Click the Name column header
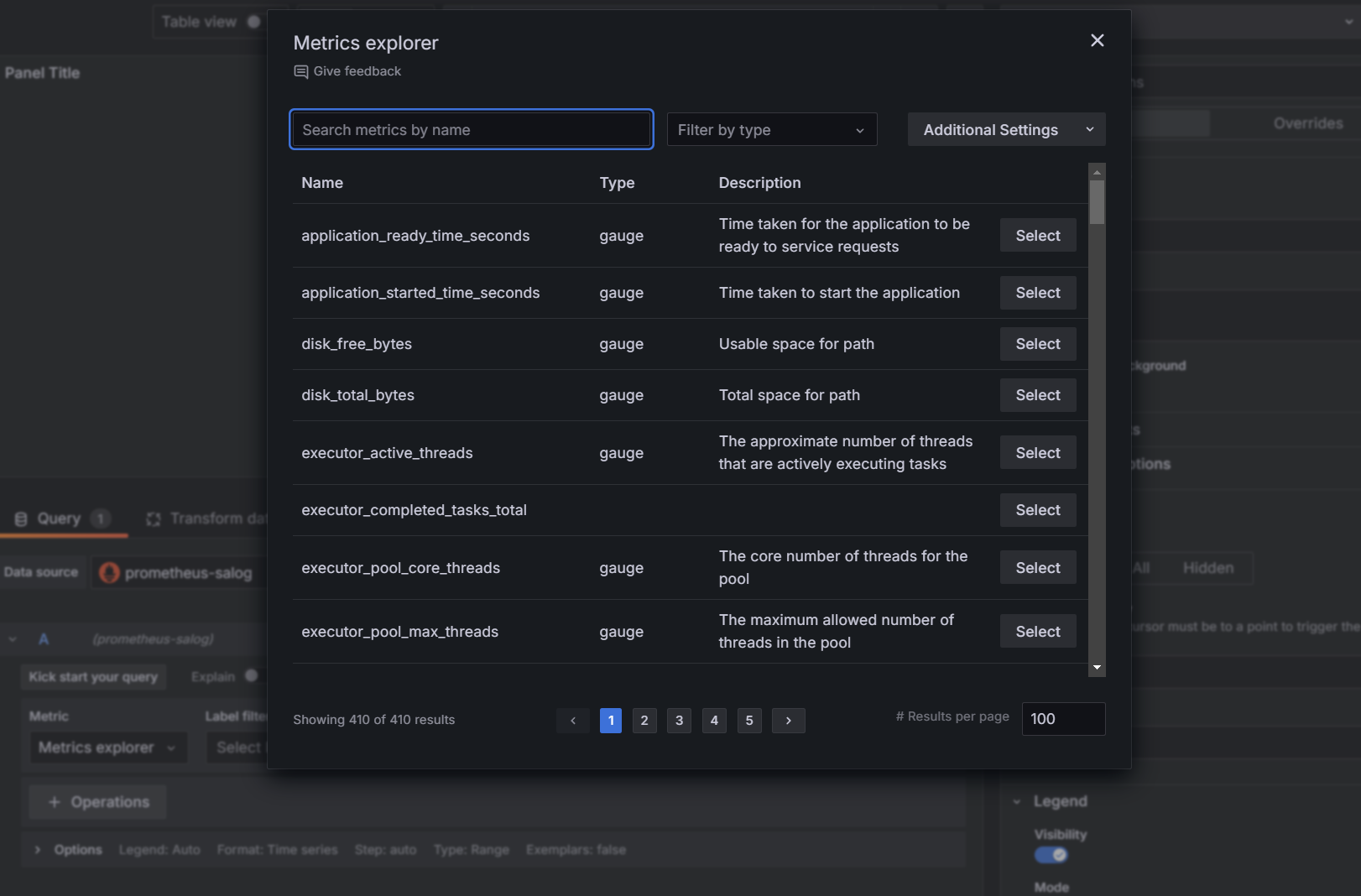Viewport: 1361px width, 896px height. [x=322, y=183]
